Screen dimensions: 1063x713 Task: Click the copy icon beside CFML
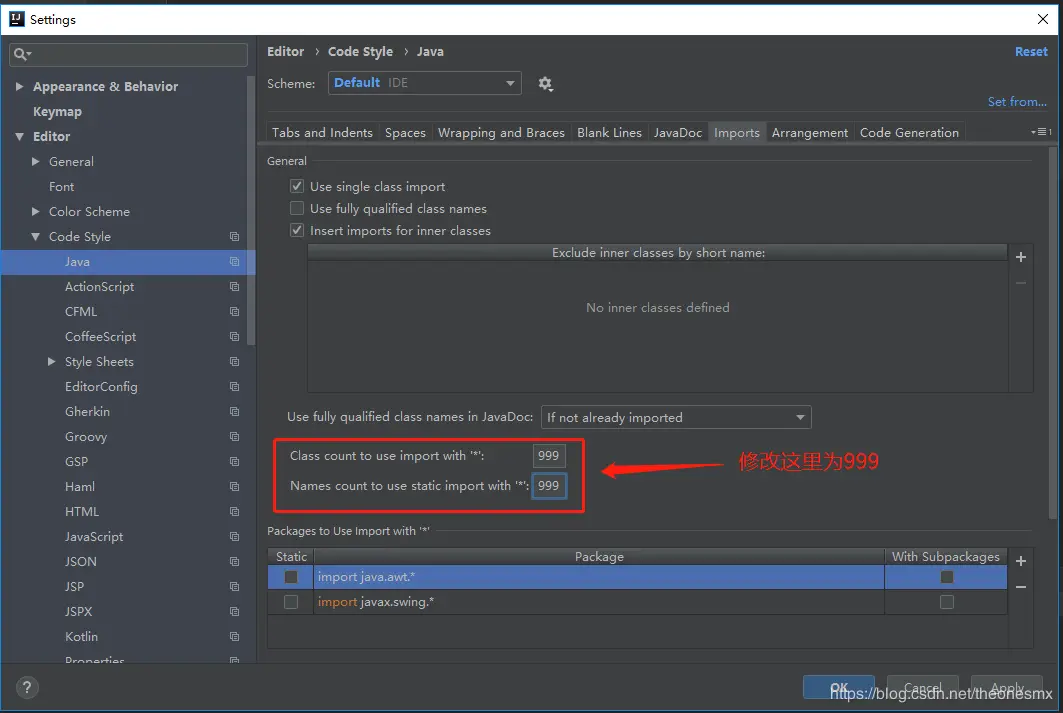coord(234,312)
